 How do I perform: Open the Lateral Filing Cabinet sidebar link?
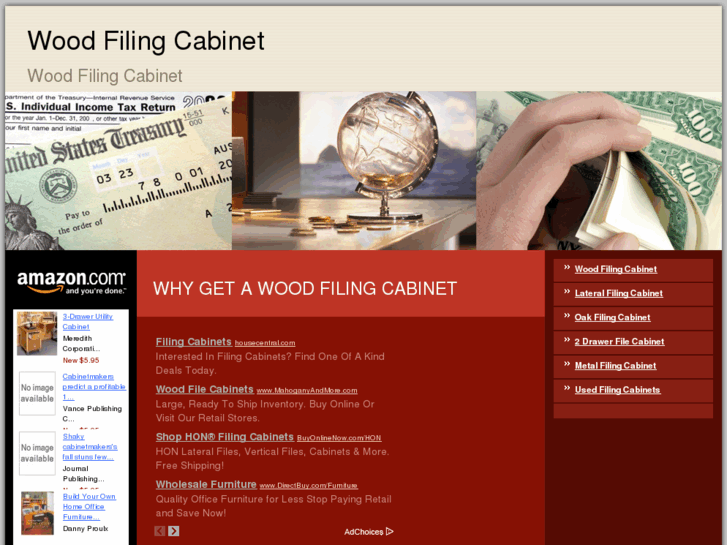619,293
